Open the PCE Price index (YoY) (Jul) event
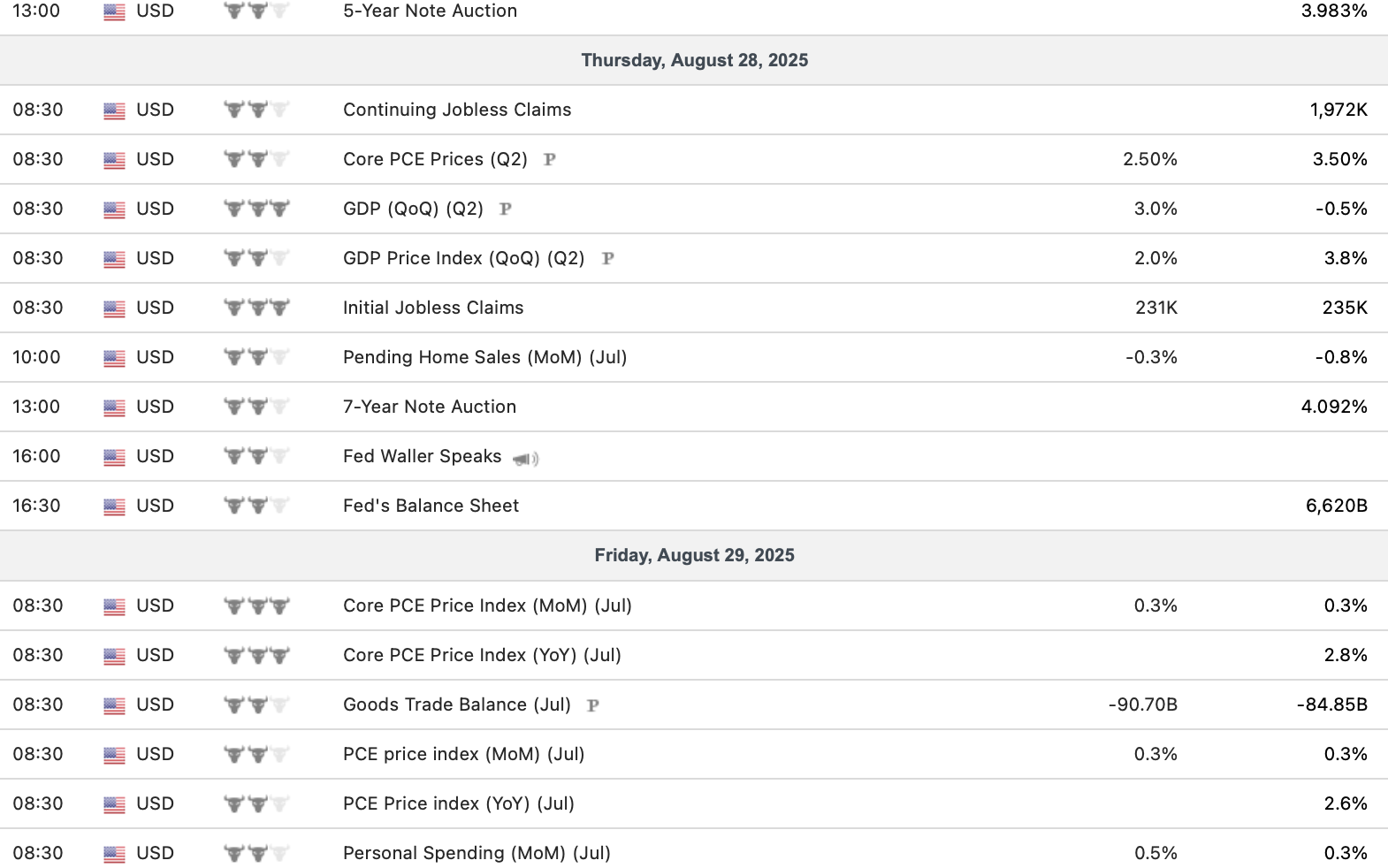1388x868 pixels. tap(459, 803)
